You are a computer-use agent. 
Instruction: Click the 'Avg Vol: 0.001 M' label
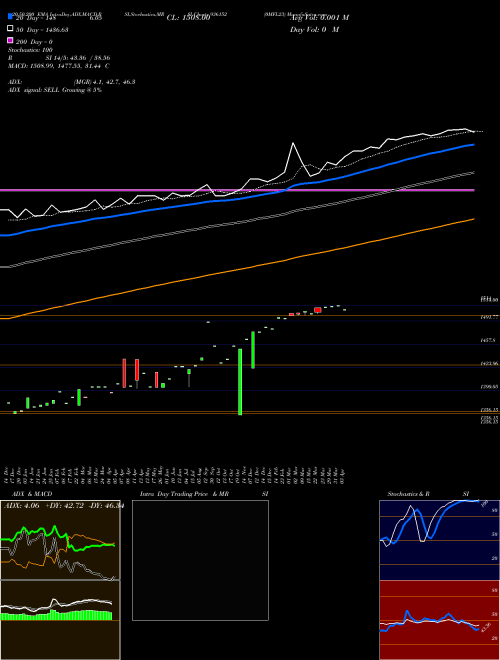tap(319, 18)
